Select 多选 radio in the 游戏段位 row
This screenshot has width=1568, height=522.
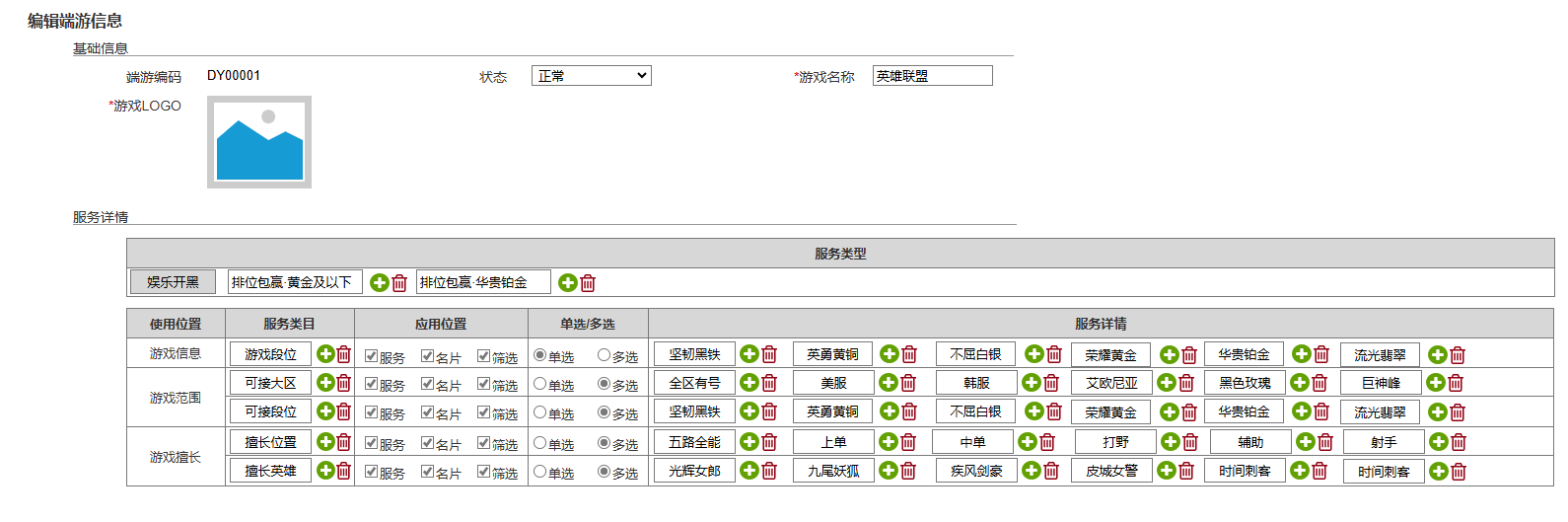604,355
